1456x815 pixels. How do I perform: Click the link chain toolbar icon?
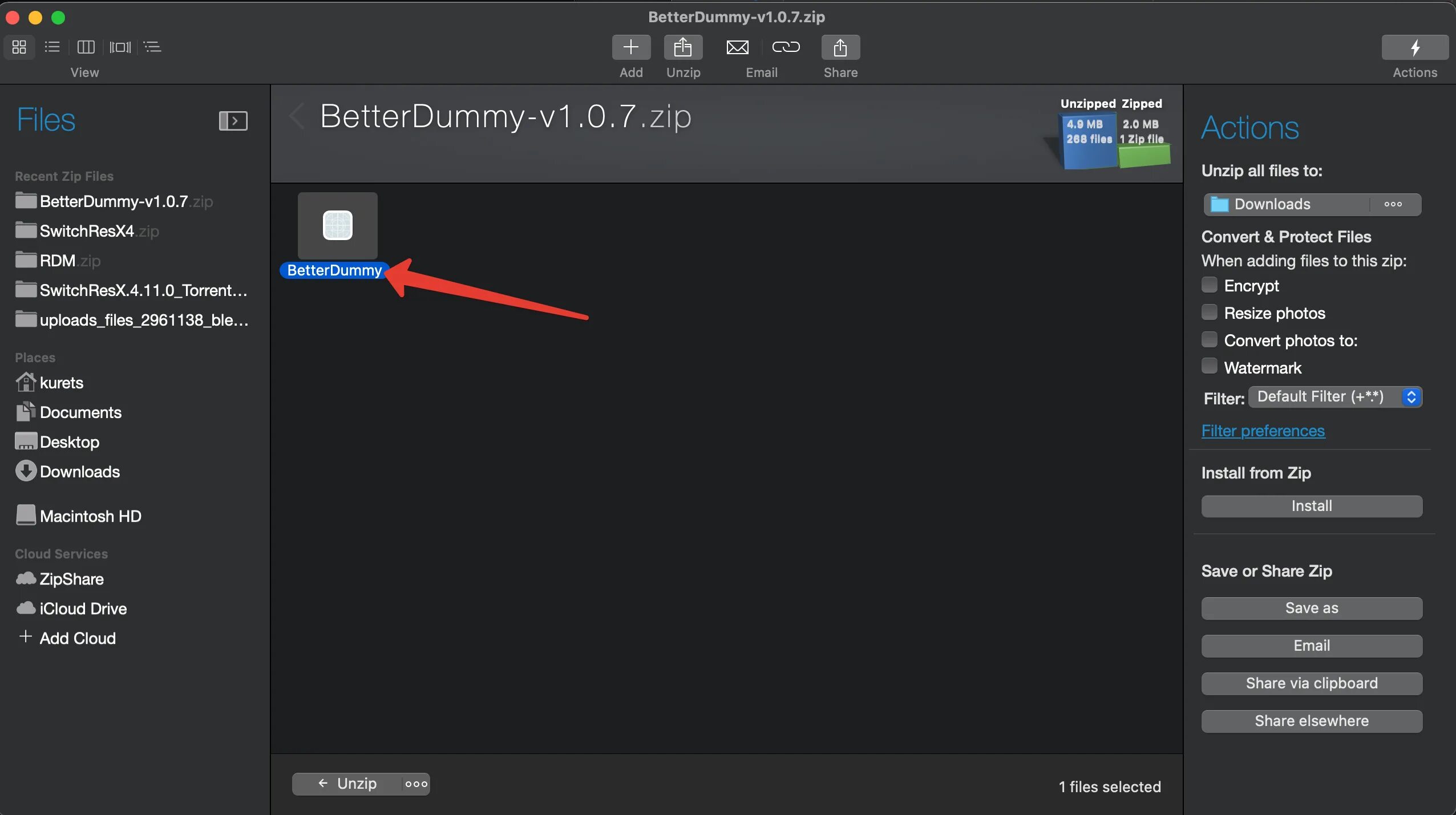786,47
